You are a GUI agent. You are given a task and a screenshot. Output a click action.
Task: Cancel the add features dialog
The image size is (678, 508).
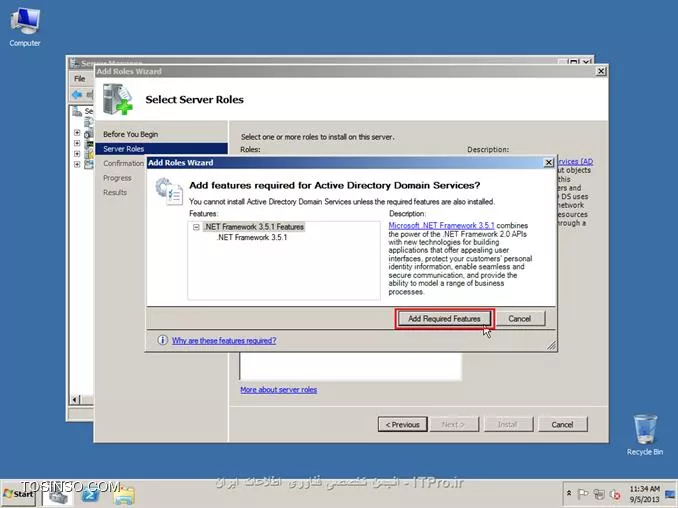click(x=520, y=319)
